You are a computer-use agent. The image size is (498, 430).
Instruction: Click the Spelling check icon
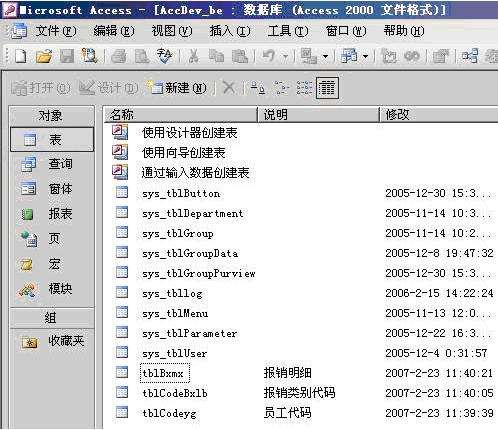[165, 56]
